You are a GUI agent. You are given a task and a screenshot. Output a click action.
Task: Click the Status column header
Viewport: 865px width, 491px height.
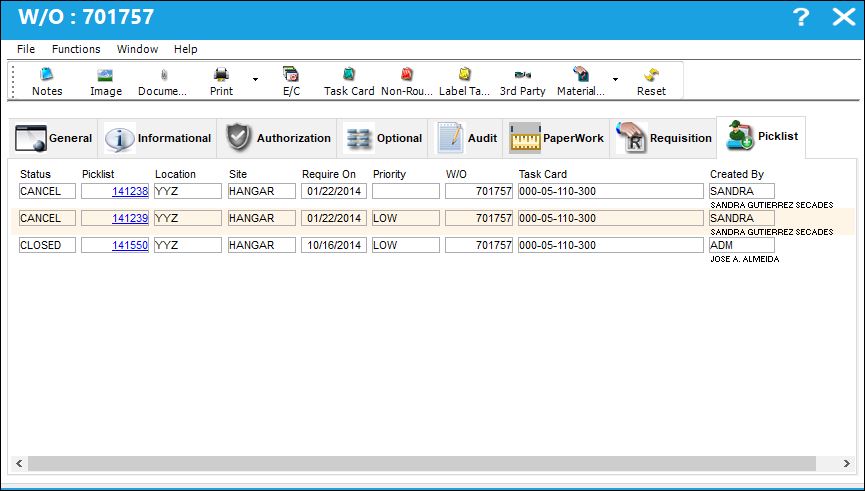coord(35,174)
